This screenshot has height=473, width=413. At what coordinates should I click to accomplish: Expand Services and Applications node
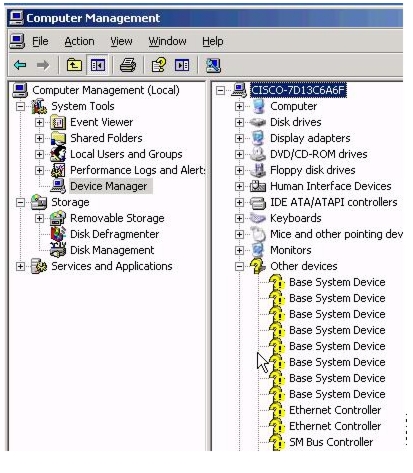[x=20, y=266]
